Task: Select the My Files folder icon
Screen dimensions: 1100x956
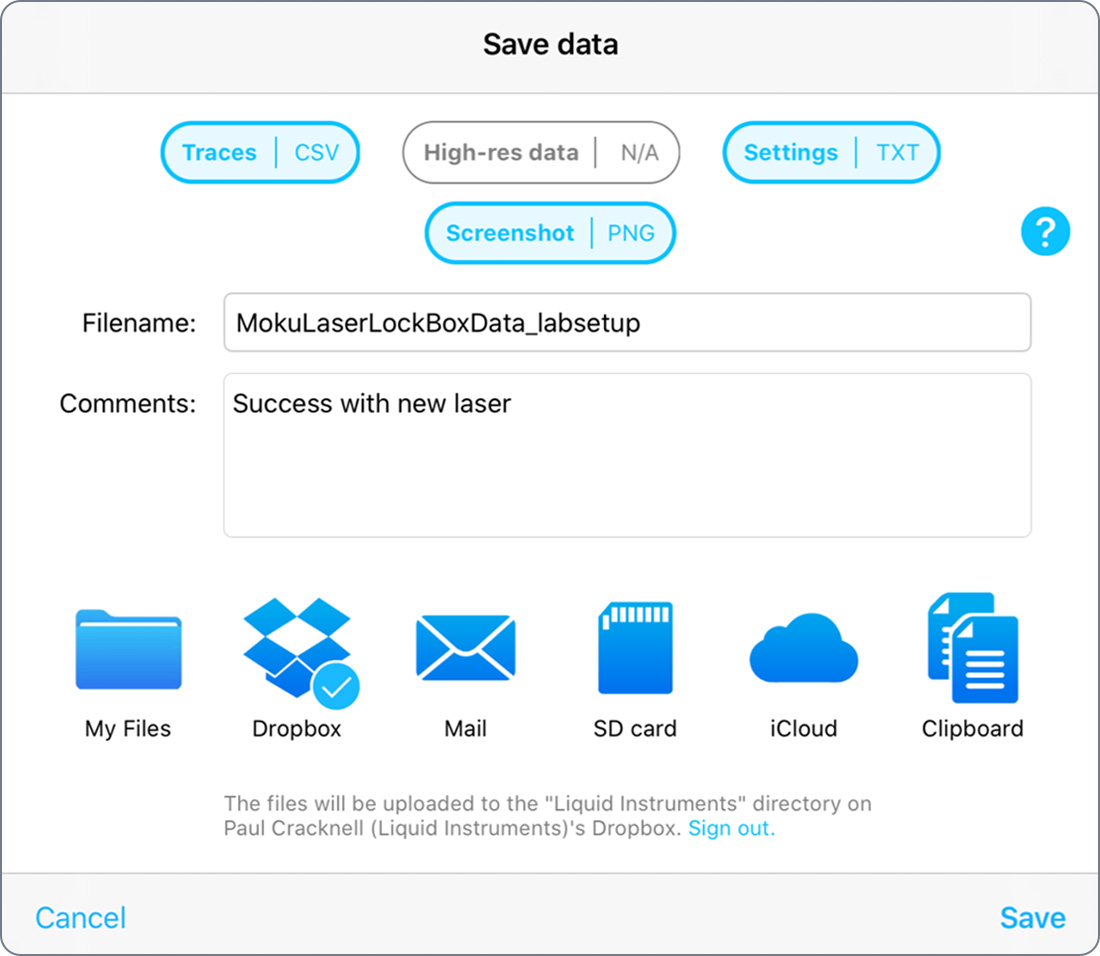Action: (x=128, y=649)
